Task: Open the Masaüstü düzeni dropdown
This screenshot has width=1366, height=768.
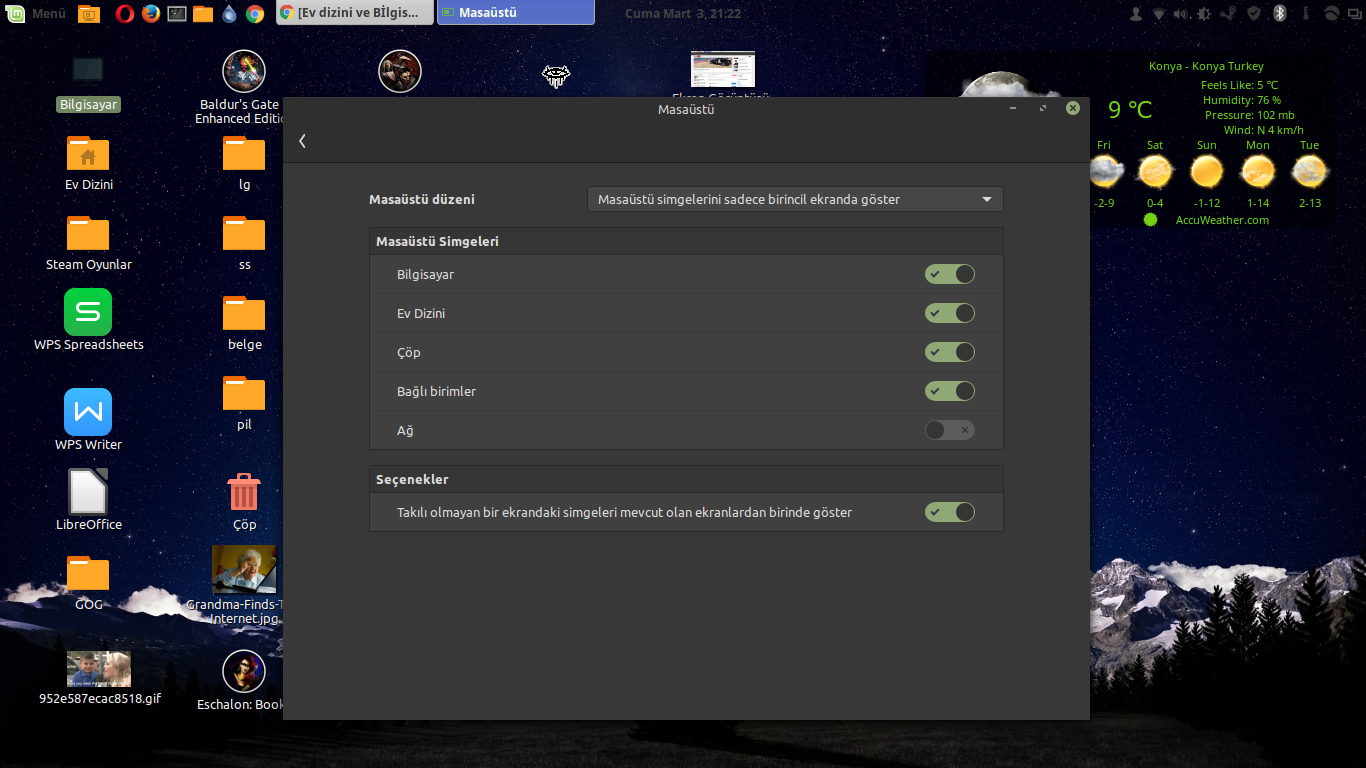Action: click(x=795, y=199)
